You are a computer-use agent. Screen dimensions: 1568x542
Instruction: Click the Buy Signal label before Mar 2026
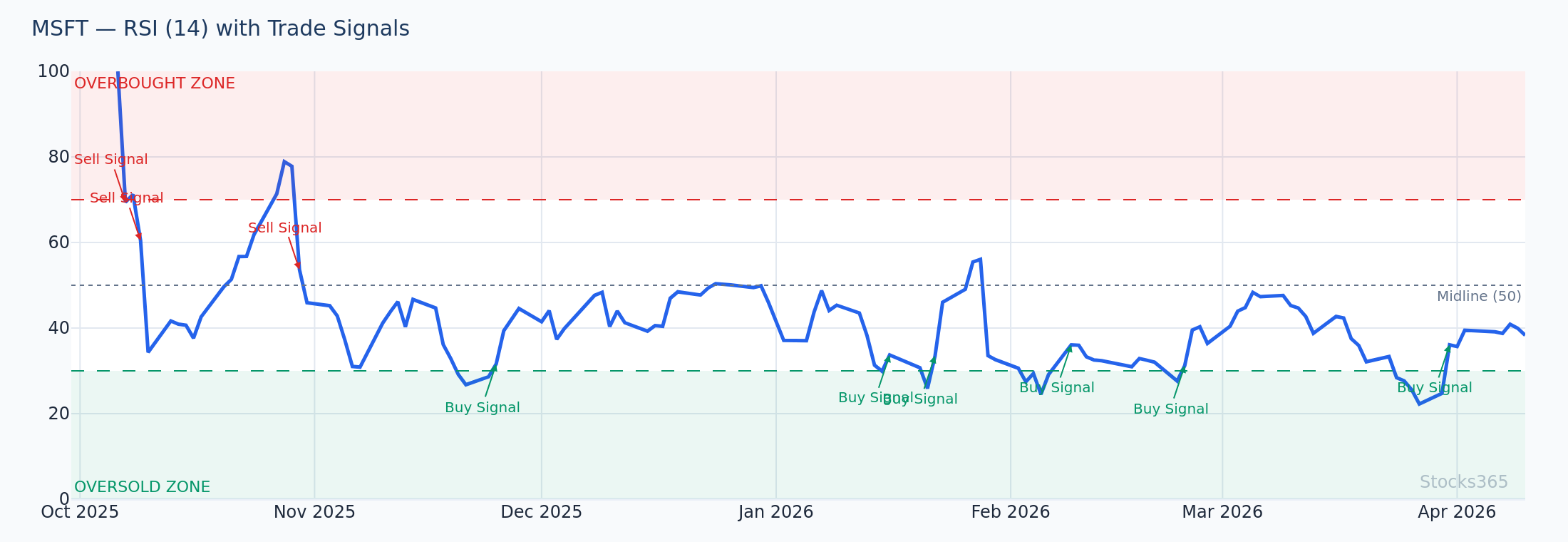tap(1170, 409)
